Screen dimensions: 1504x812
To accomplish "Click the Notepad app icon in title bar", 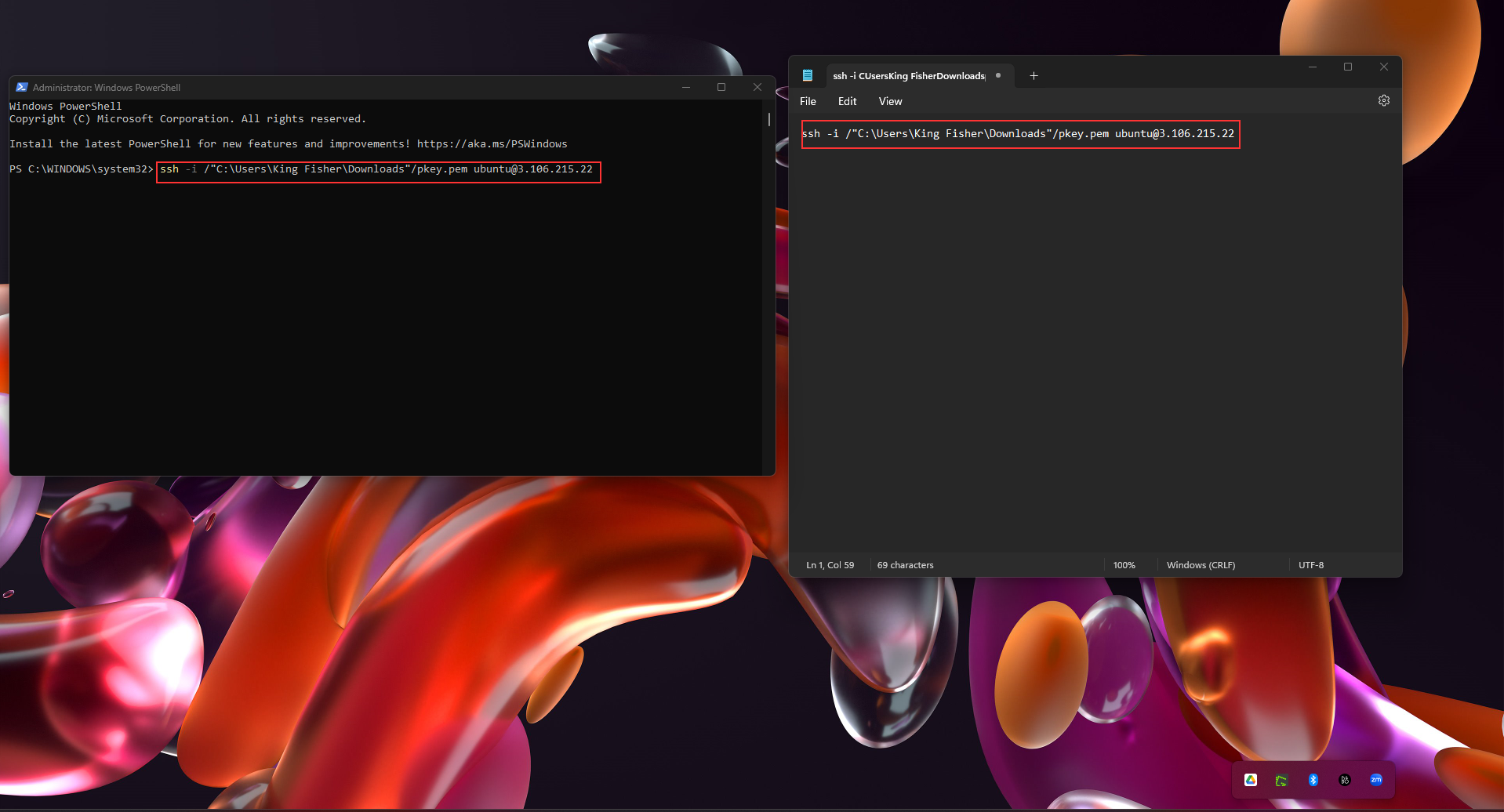I will tap(807, 75).
